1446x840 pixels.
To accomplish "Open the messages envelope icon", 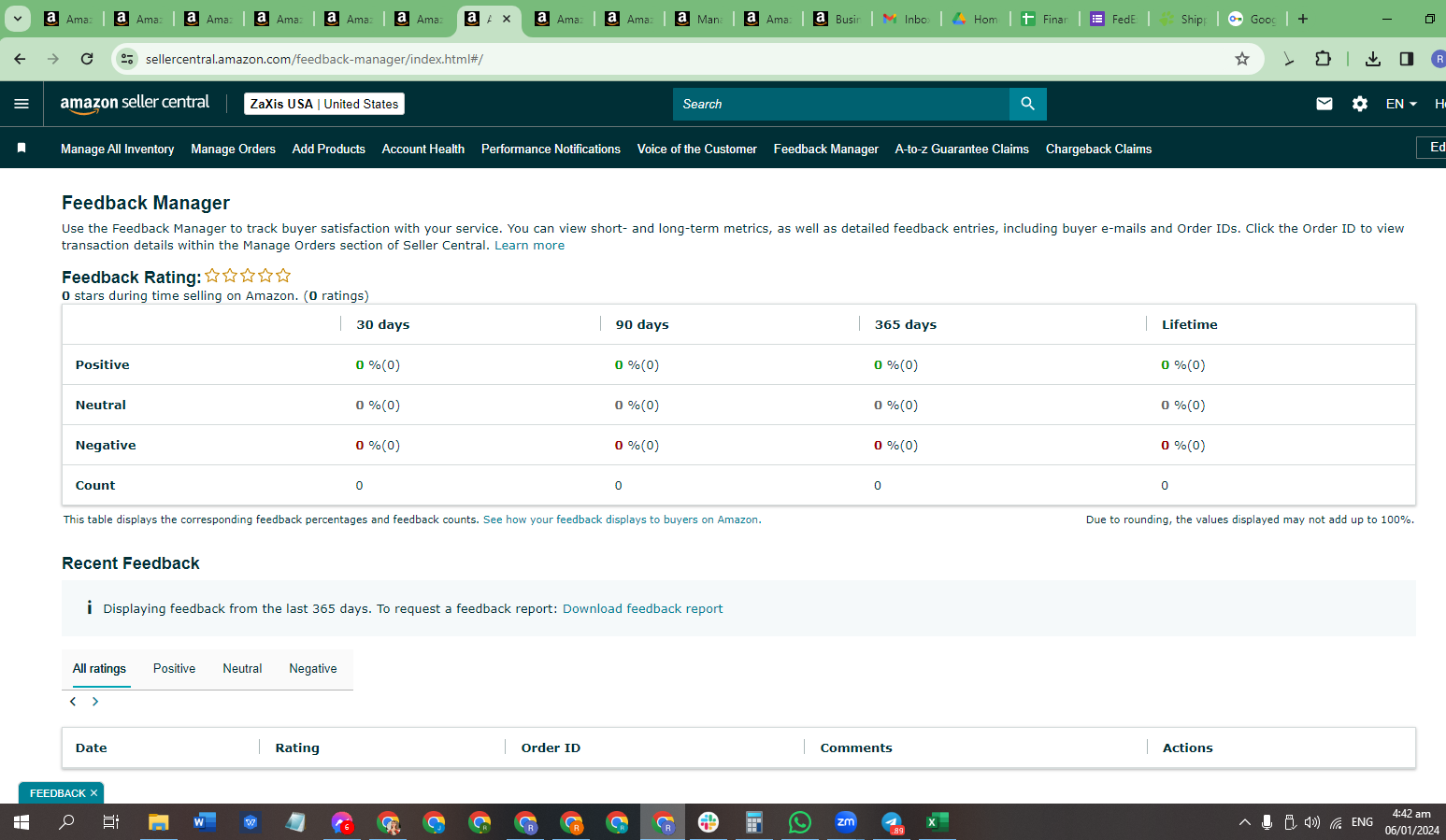I will point(1324,104).
